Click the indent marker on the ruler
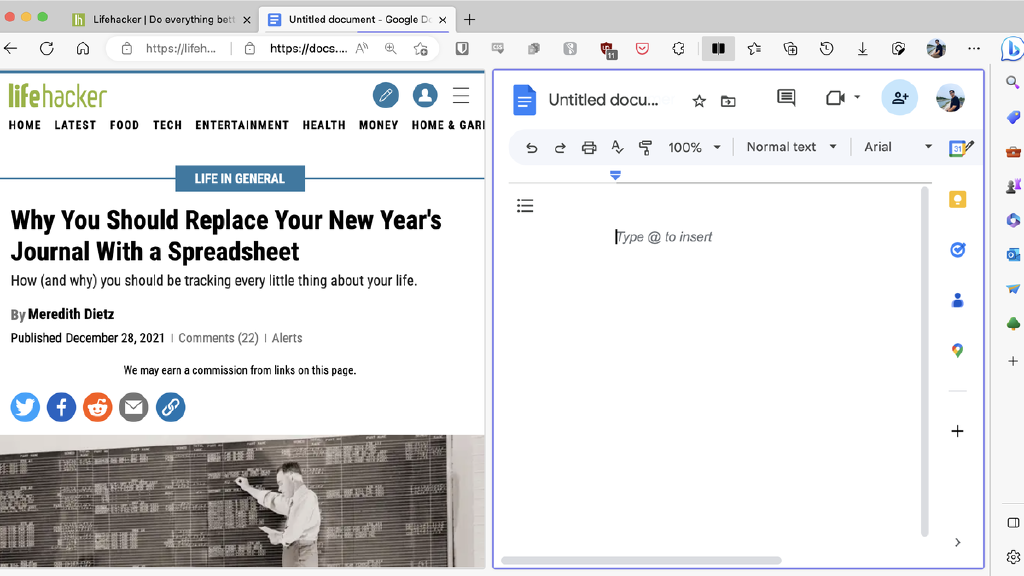Viewport: 1024px width, 576px height. [615, 175]
